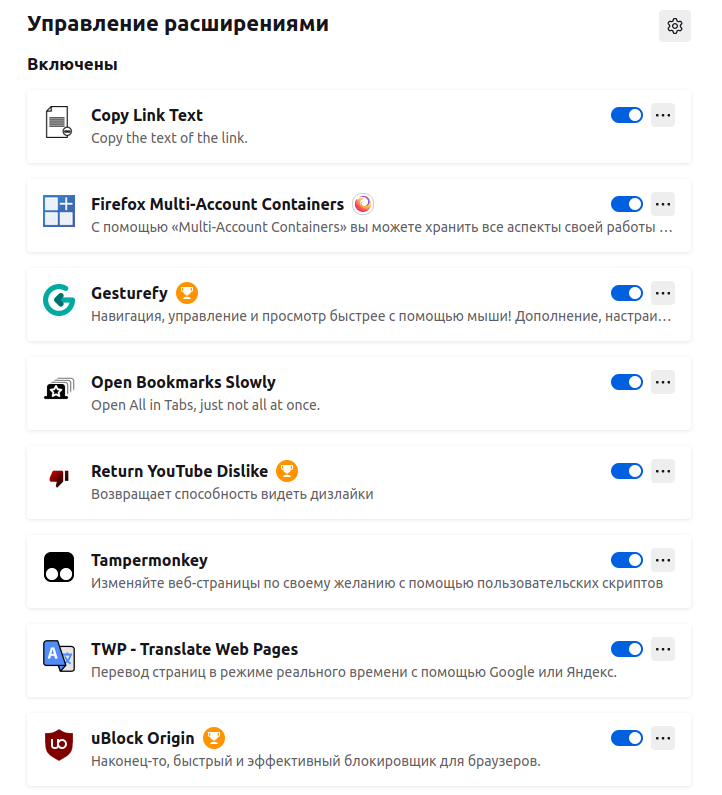The image size is (722, 795).
Task: Click the Copy Link Text extension icon
Action: 59,122
